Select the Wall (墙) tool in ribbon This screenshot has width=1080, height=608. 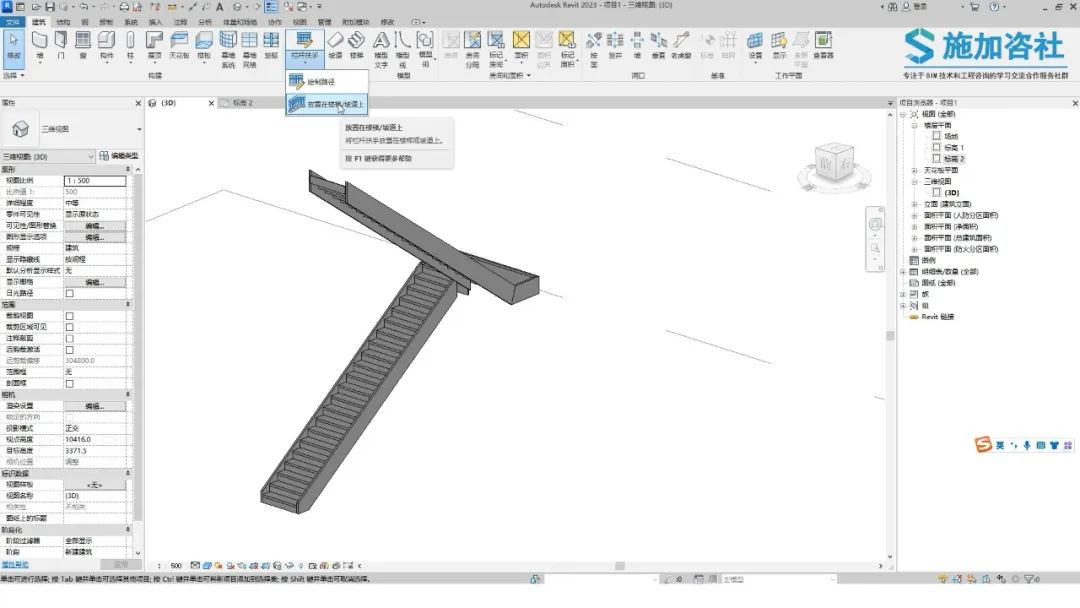tap(39, 45)
